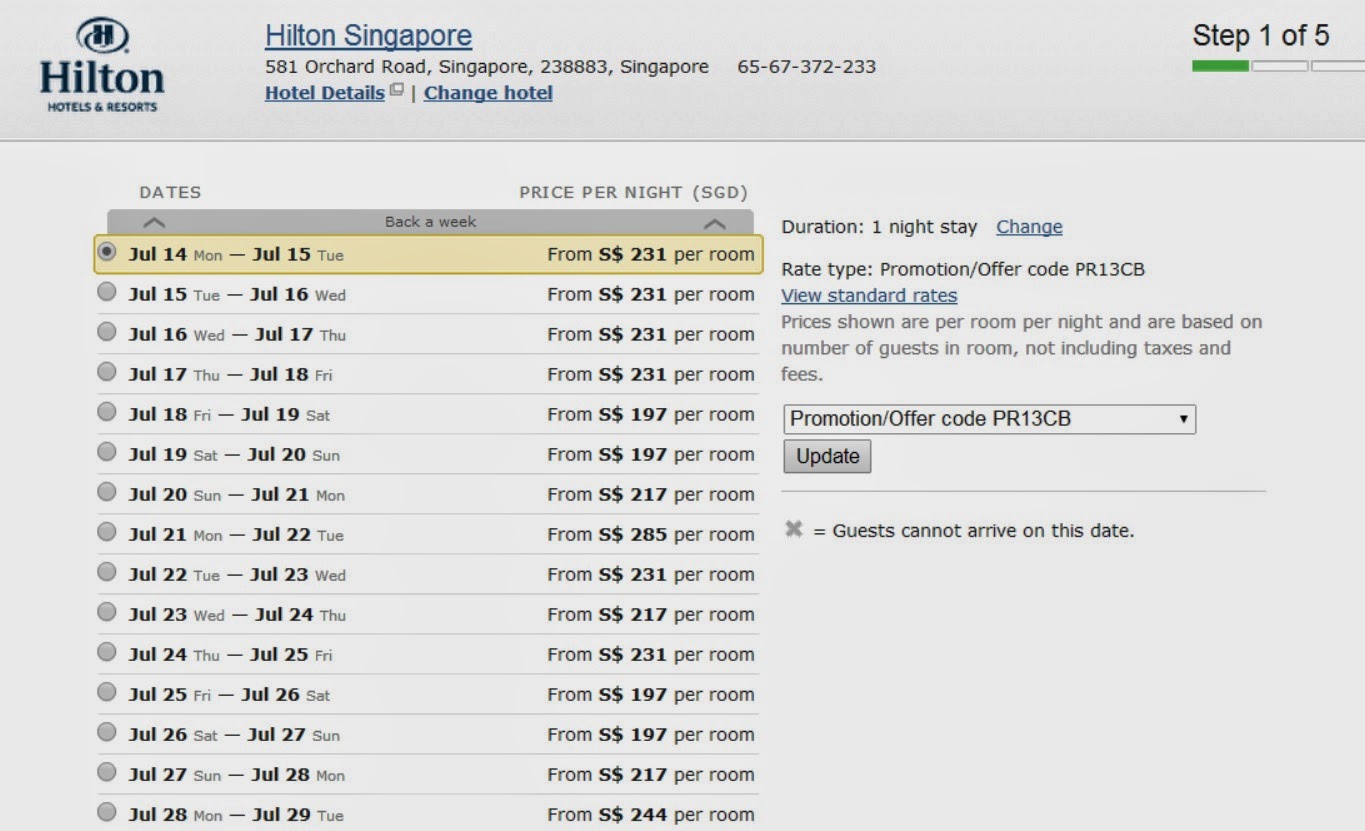Click Change next to duration

(x=1029, y=227)
